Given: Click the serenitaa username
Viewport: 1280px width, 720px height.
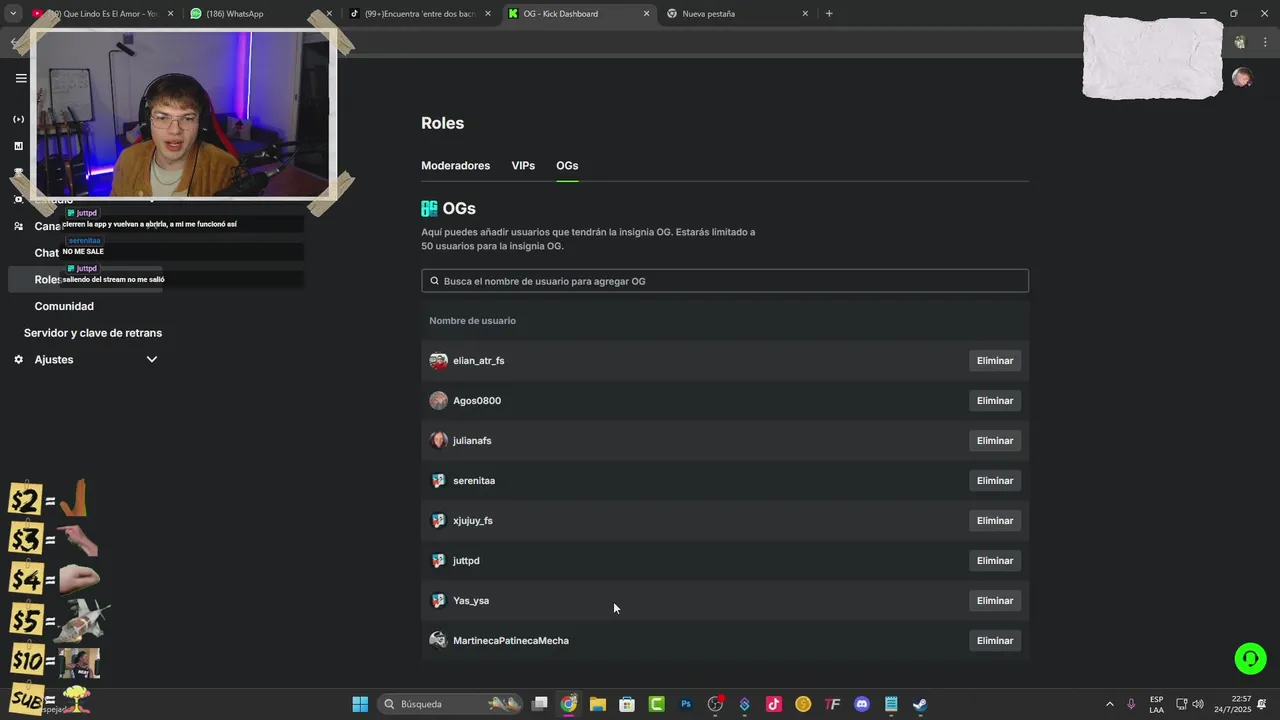Looking at the screenshot, I should [474, 481].
